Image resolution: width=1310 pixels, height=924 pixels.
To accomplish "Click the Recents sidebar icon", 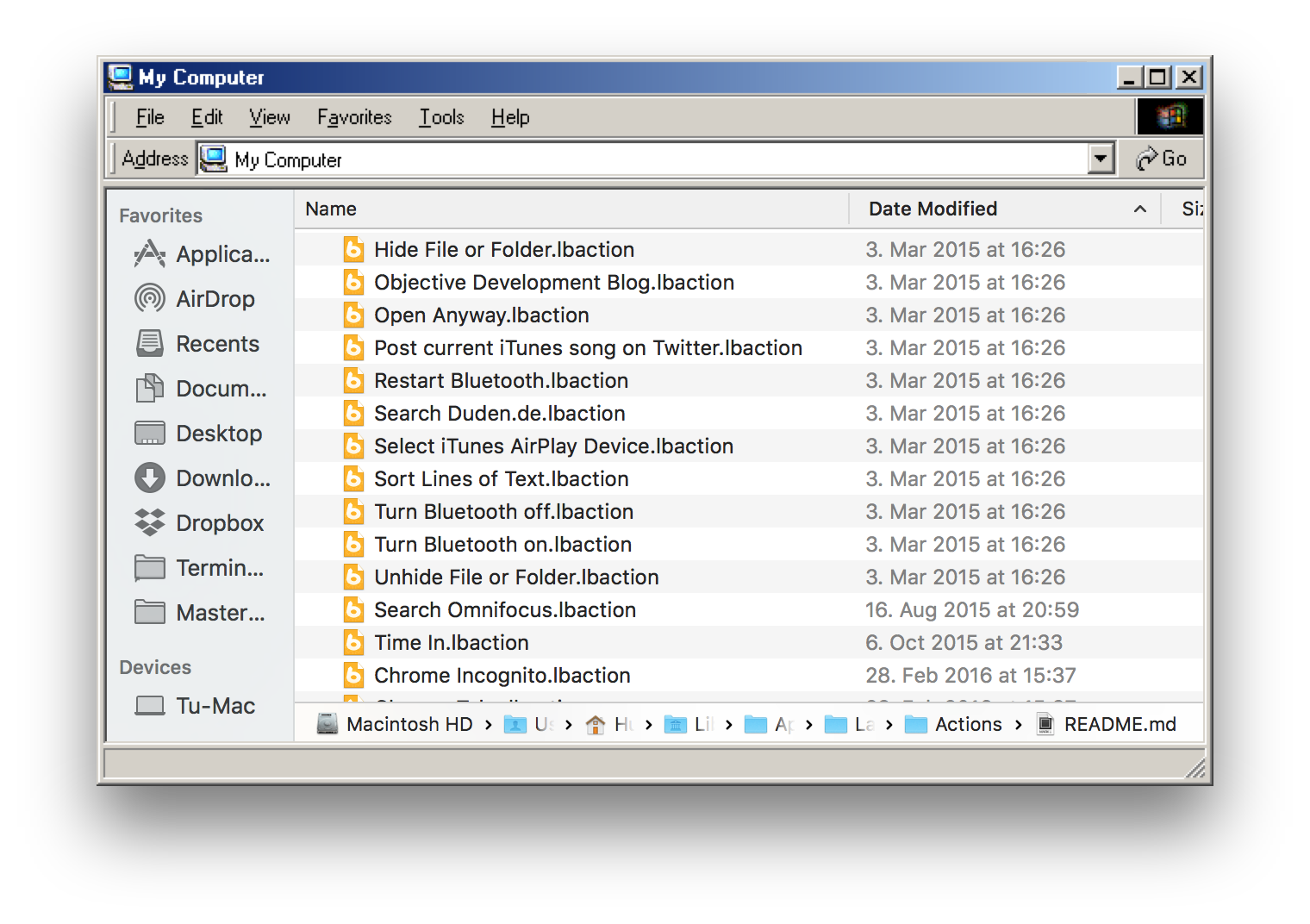I will 150,344.
